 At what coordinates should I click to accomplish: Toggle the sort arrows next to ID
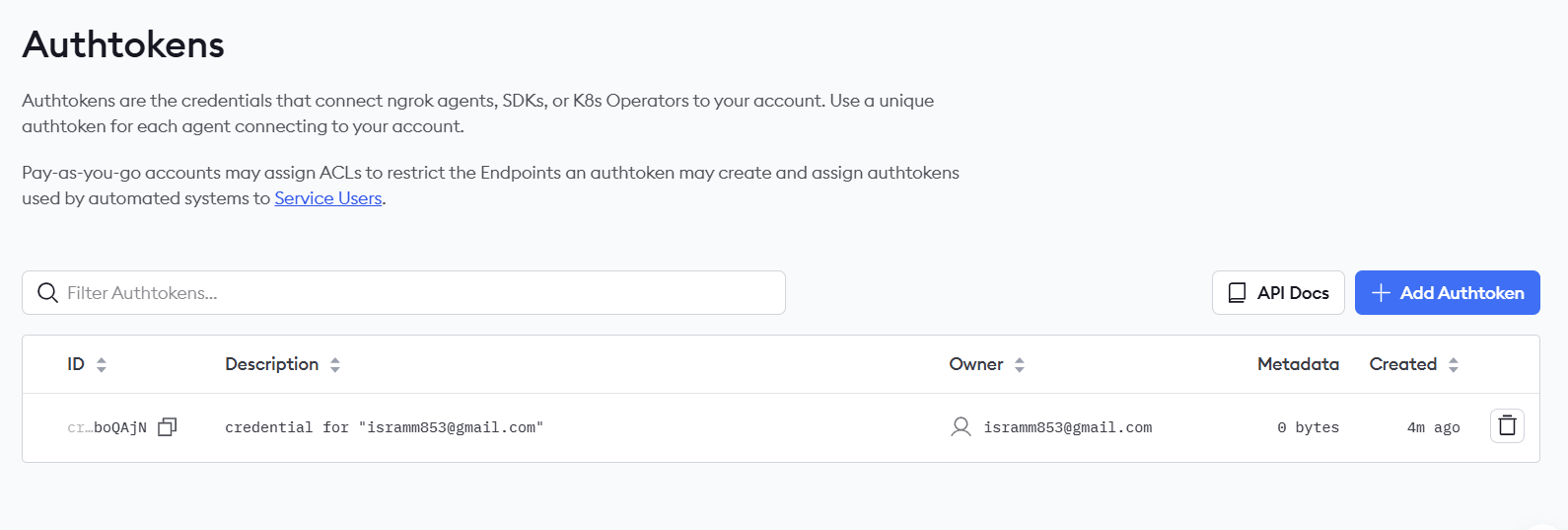pyautogui.click(x=102, y=365)
